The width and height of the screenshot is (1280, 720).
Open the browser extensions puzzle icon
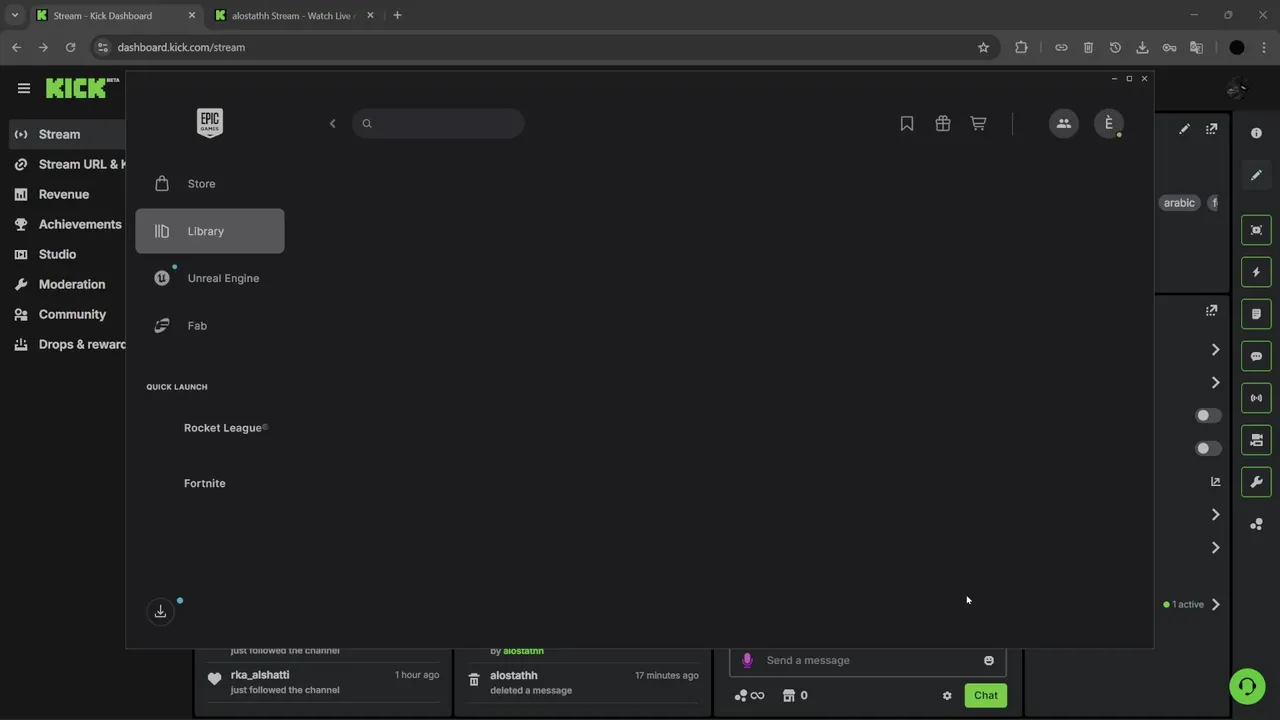(x=1021, y=47)
